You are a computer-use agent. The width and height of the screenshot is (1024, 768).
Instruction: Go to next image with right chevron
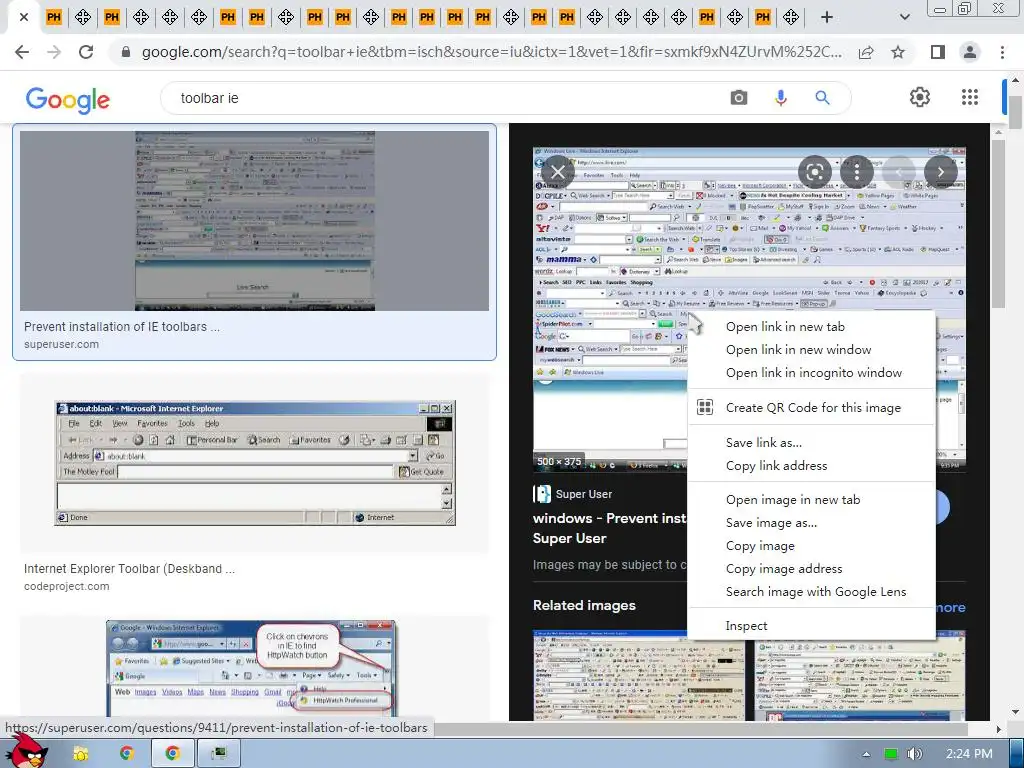(940, 172)
